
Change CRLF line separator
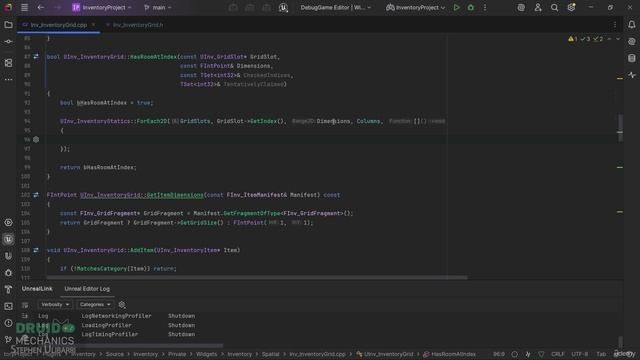[x=558, y=354]
